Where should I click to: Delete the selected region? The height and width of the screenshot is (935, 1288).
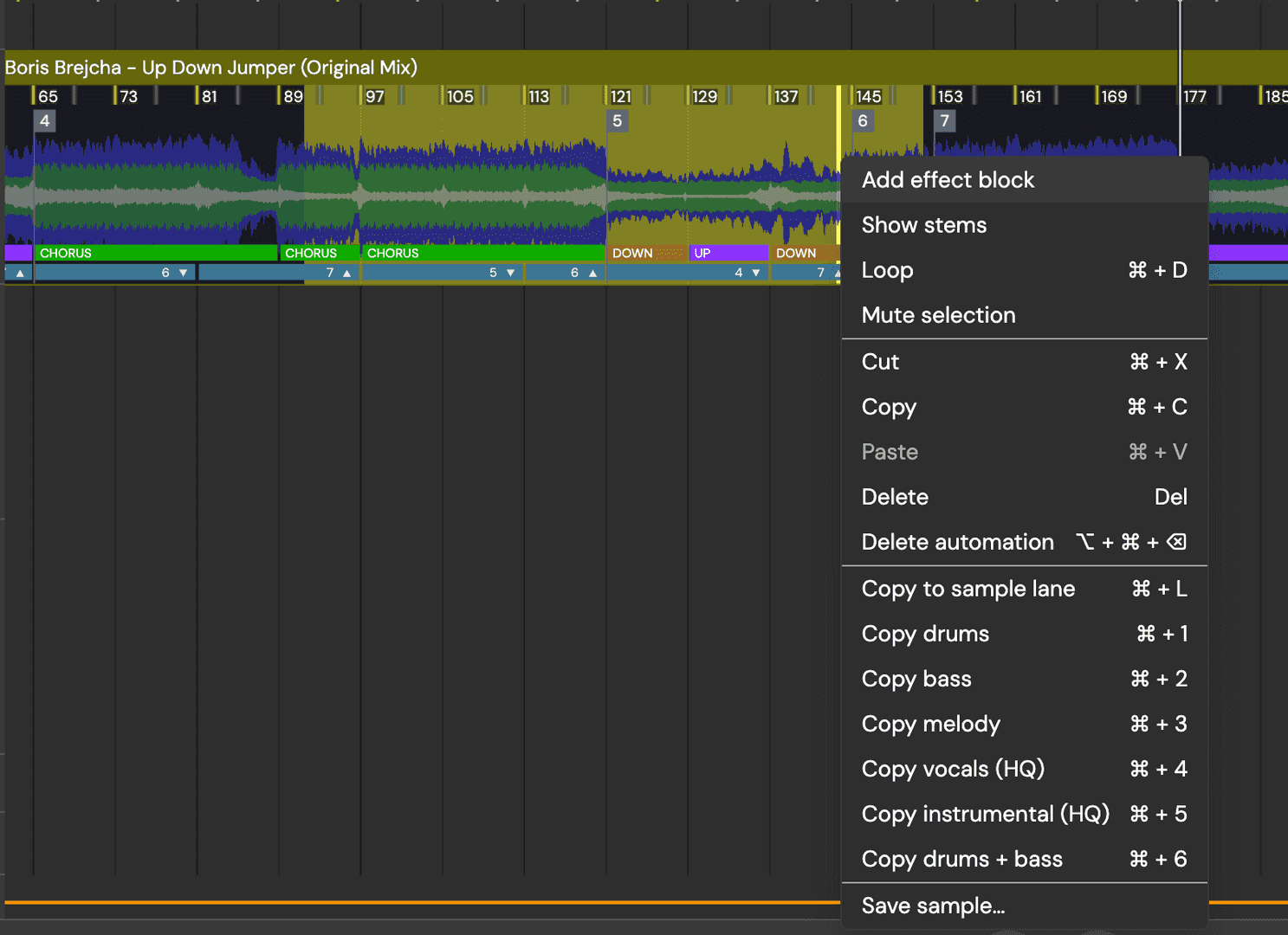pos(1024,497)
